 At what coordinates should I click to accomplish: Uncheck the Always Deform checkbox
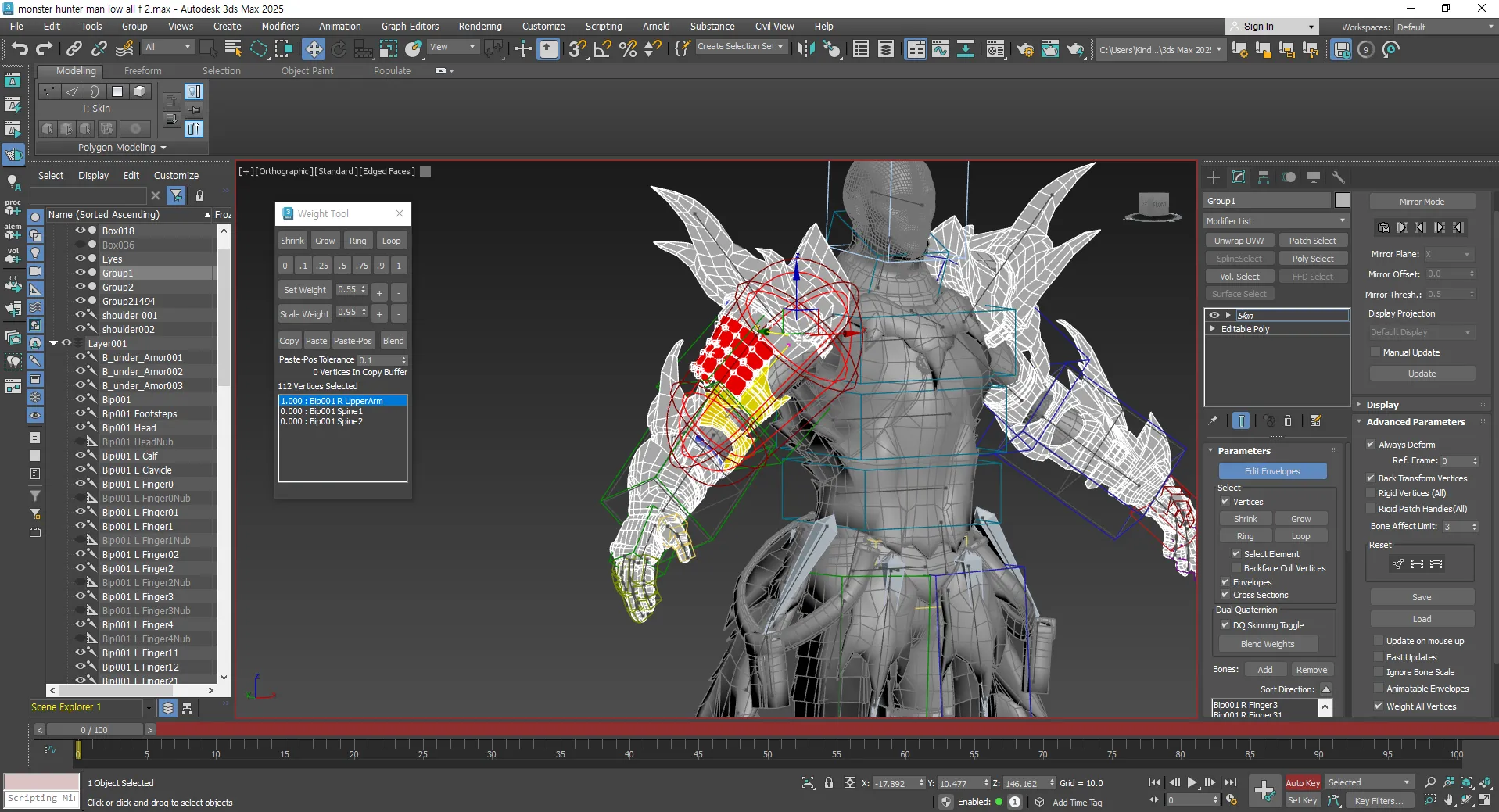pos(1371,445)
